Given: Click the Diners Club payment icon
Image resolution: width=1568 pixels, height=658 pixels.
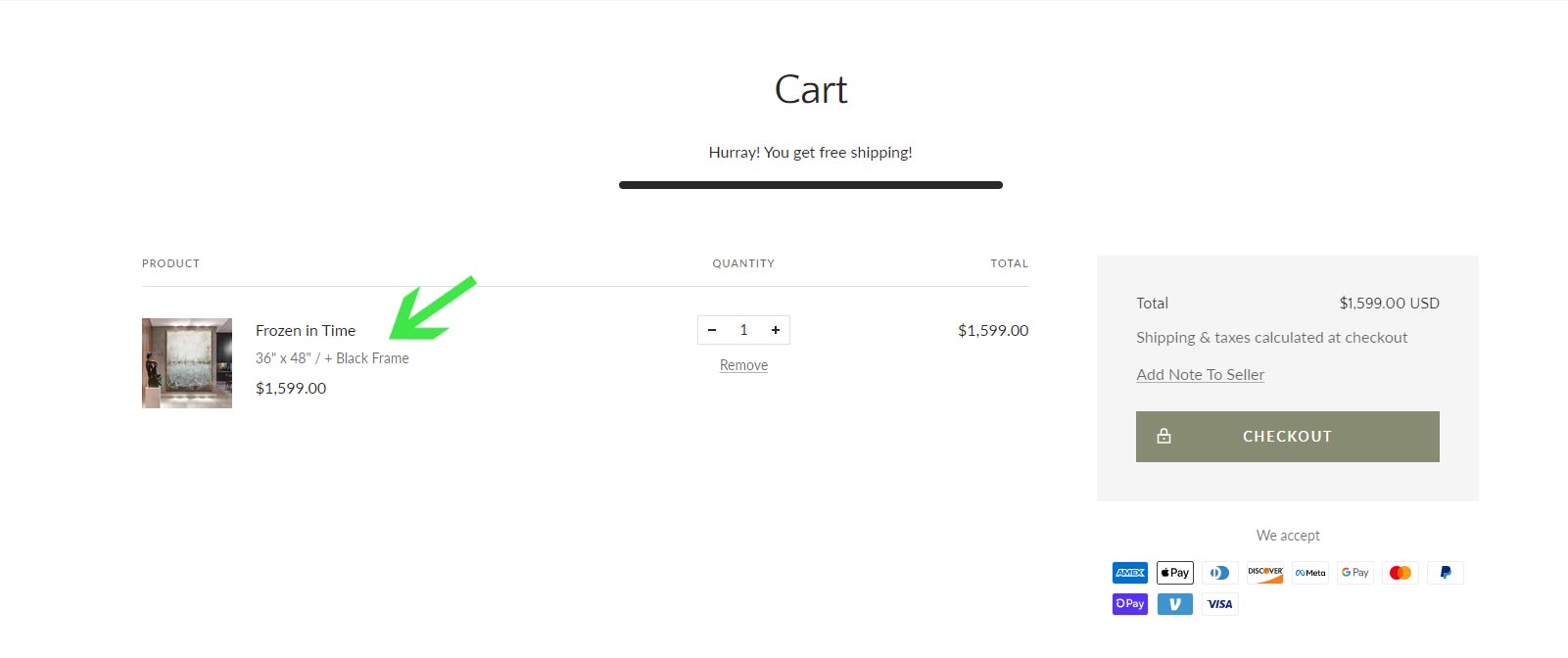Looking at the screenshot, I should pyautogui.click(x=1219, y=573).
